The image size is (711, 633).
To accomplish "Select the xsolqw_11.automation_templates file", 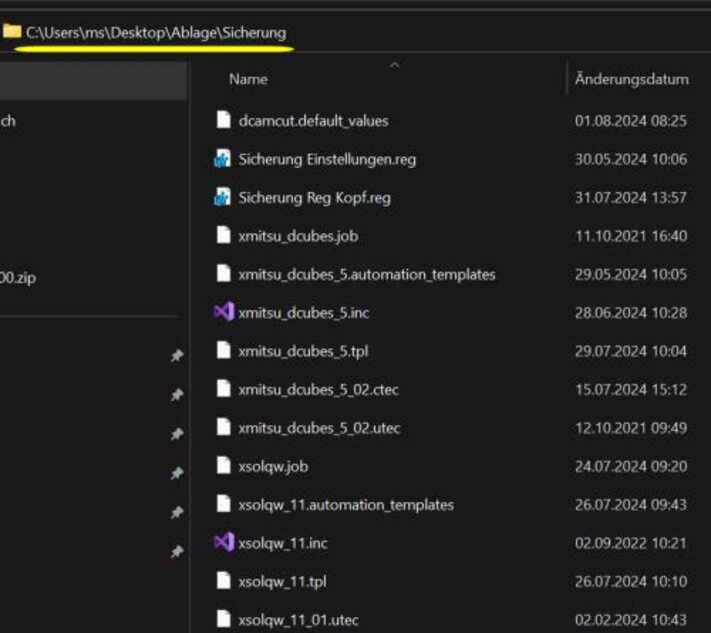I will click(346, 505).
